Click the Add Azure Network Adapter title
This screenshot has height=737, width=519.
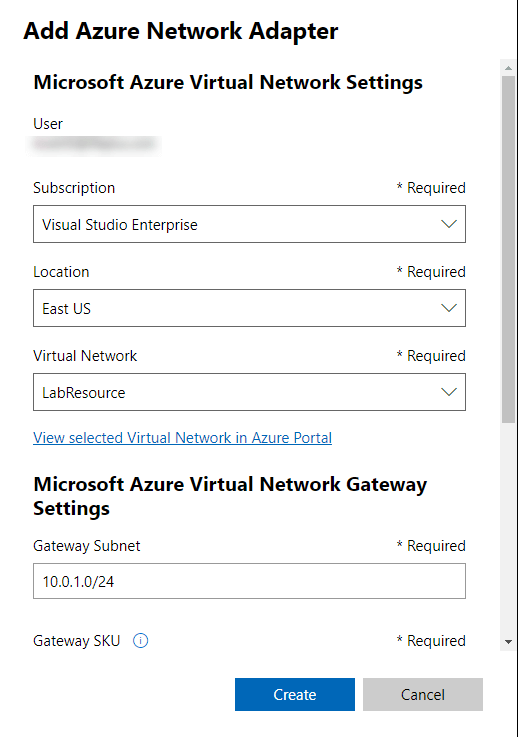[x=181, y=31]
